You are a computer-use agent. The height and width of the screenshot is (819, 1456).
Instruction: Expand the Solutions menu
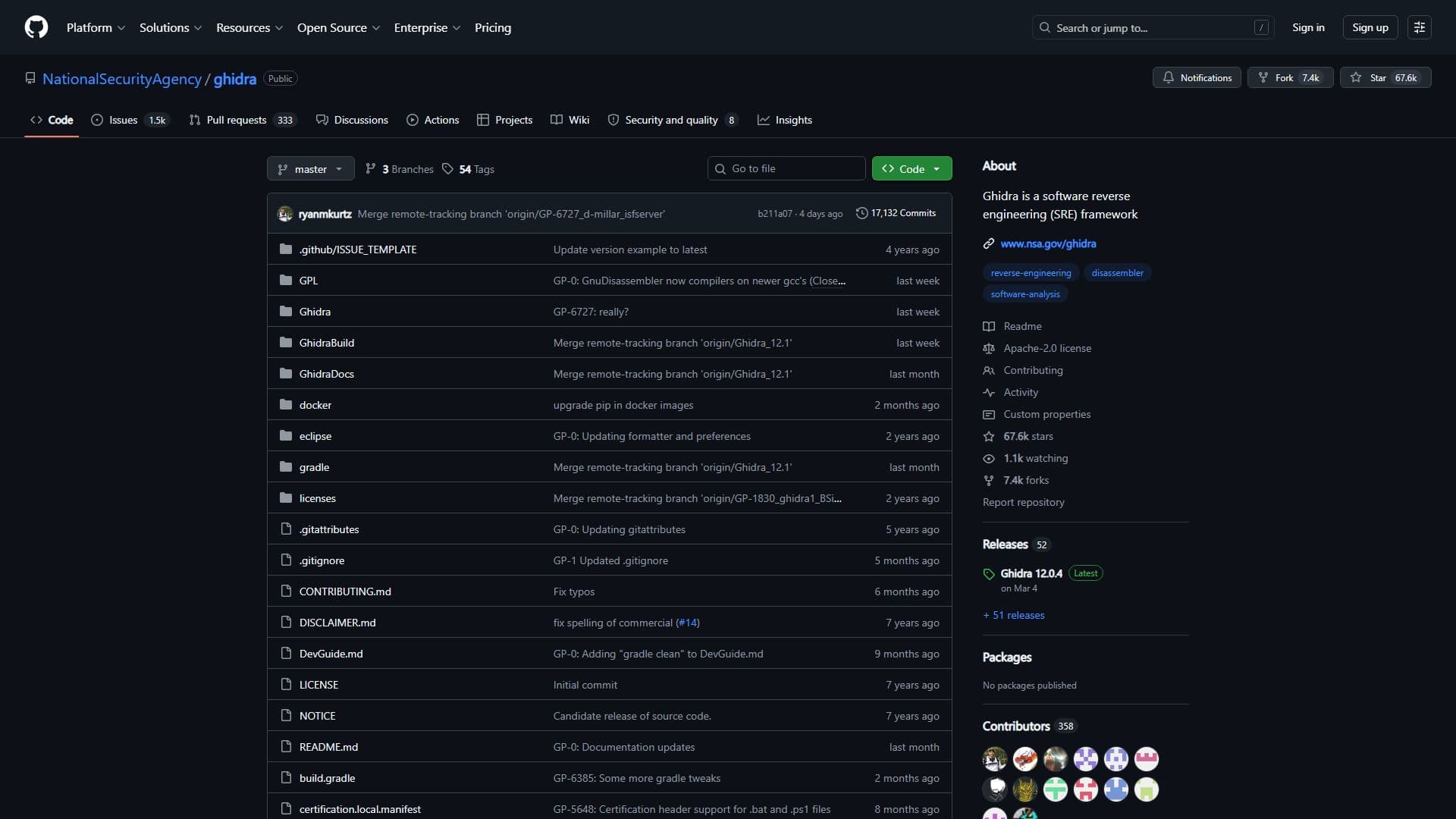171,27
